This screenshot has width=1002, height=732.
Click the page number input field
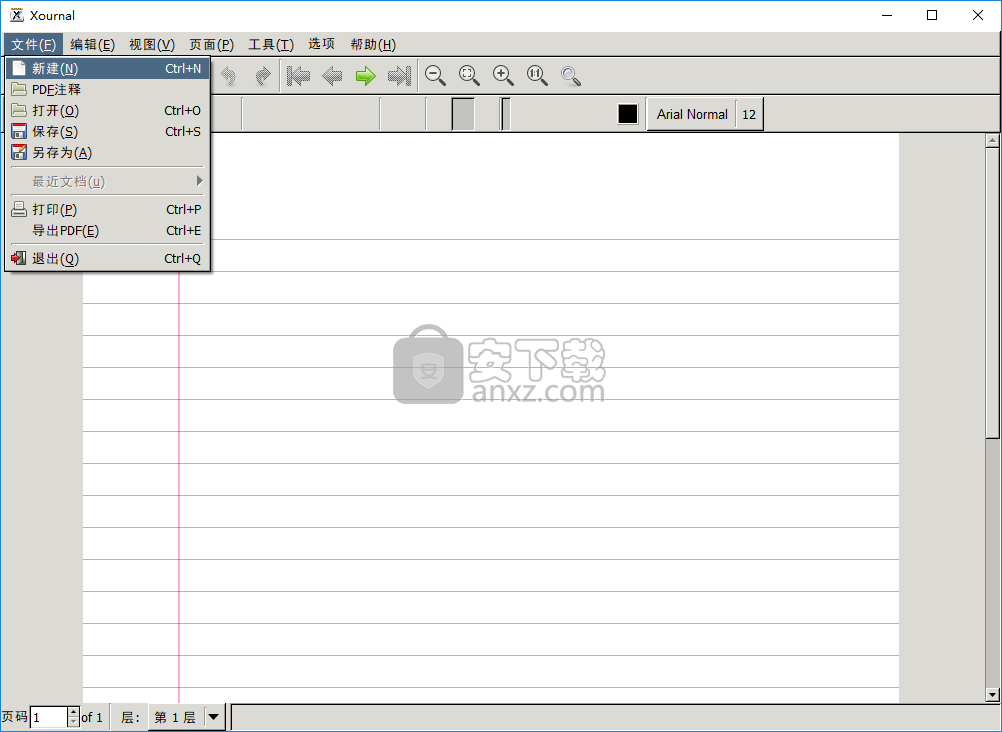49,717
